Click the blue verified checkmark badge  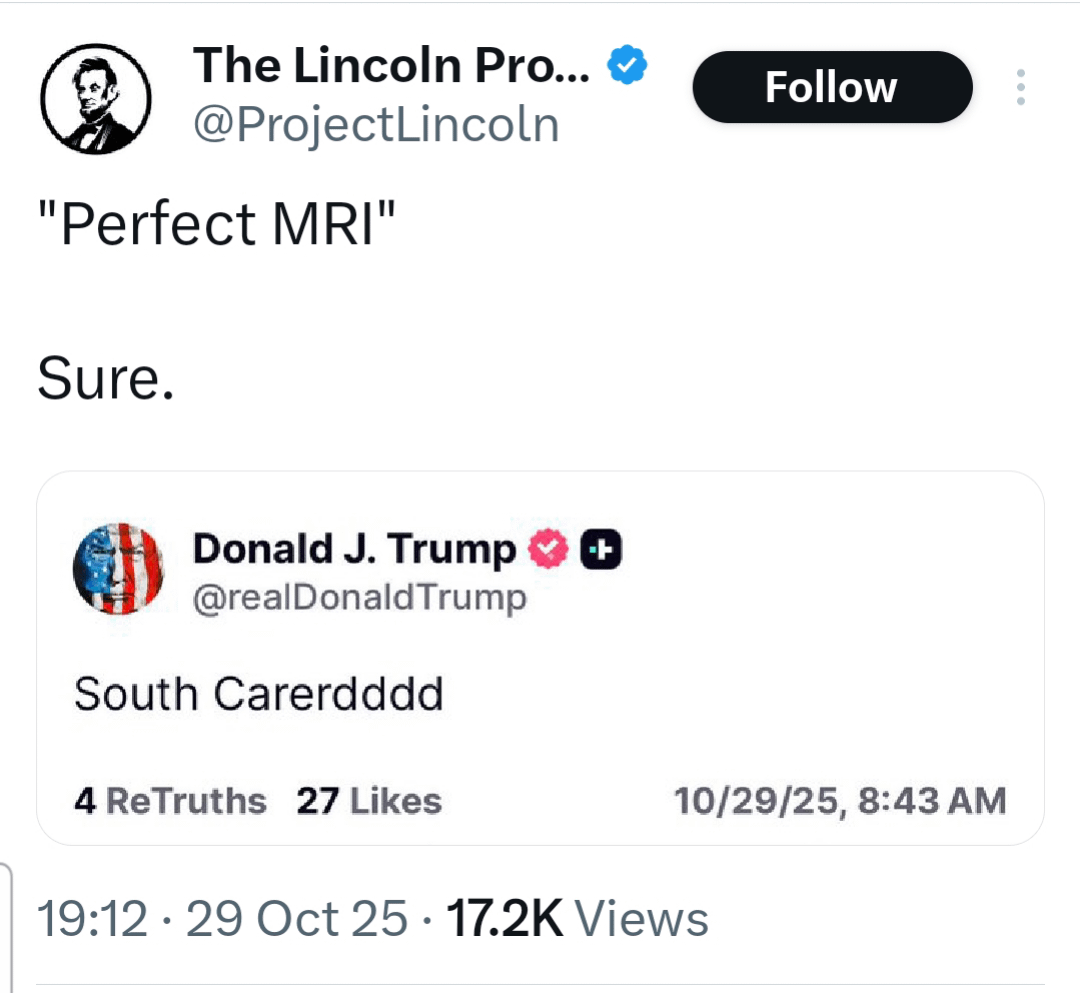pyautogui.click(x=629, y=66)
